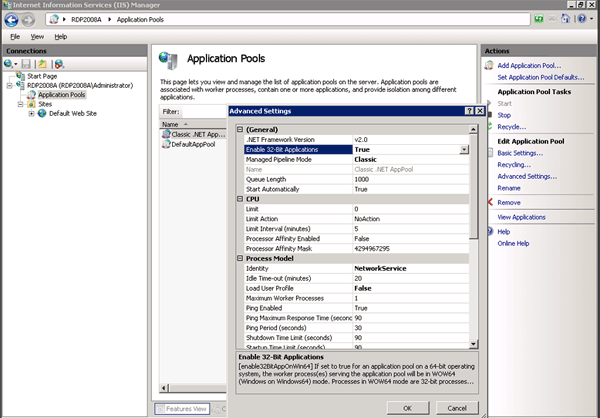The image size is (600, 418).
Task: Click Rename action link
Action: (509, 188)
